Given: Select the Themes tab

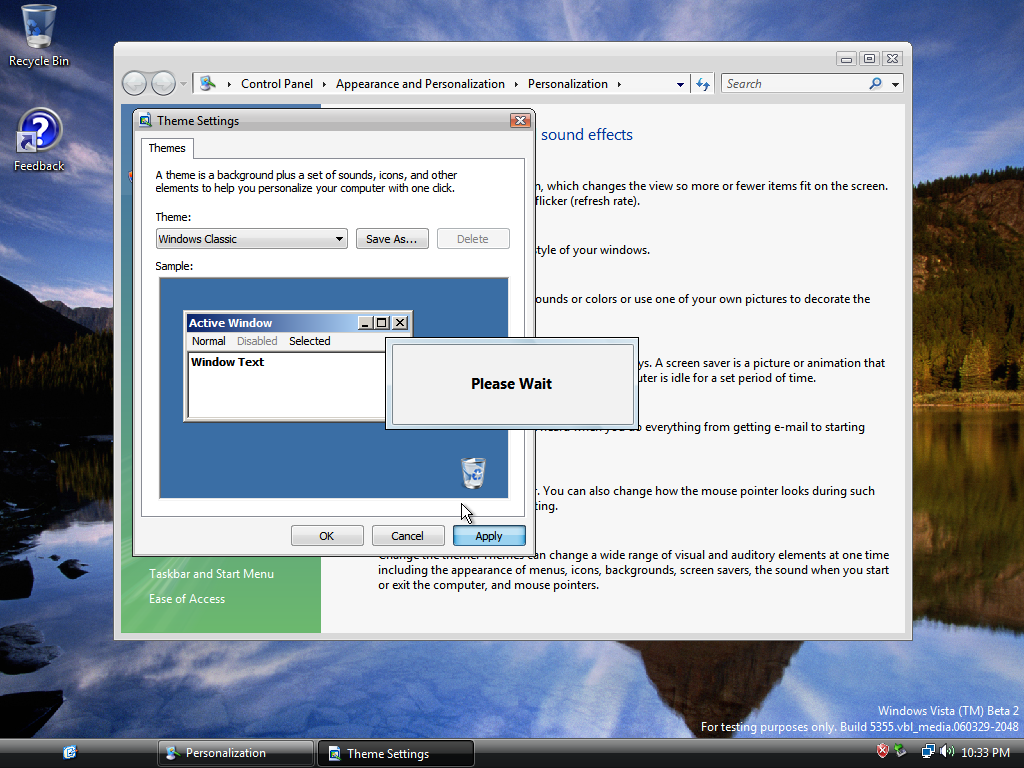Looking at the screenshot, I should (x=167, y=148).
